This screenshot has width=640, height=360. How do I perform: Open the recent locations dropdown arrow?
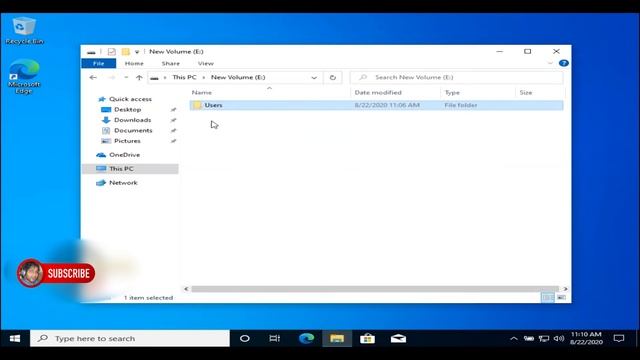point(126,77)
